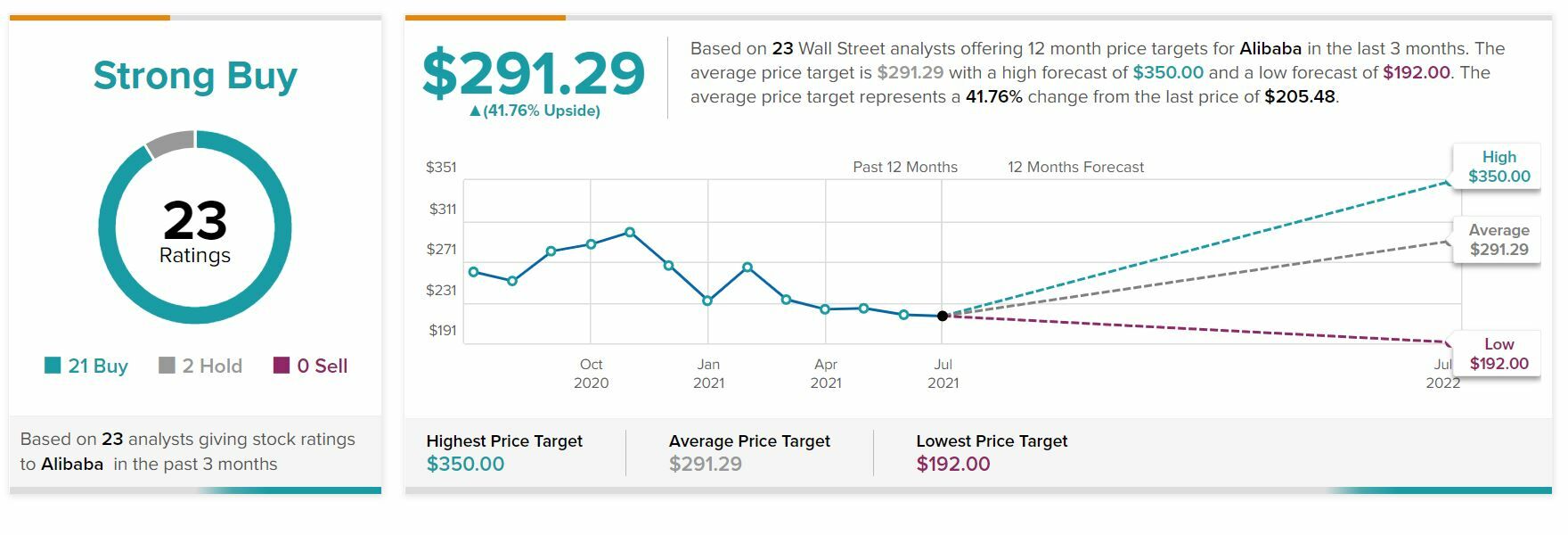Click the High $350.00 forecast tag
Screen dimensions: 1568x535
tap(1499, 167)
